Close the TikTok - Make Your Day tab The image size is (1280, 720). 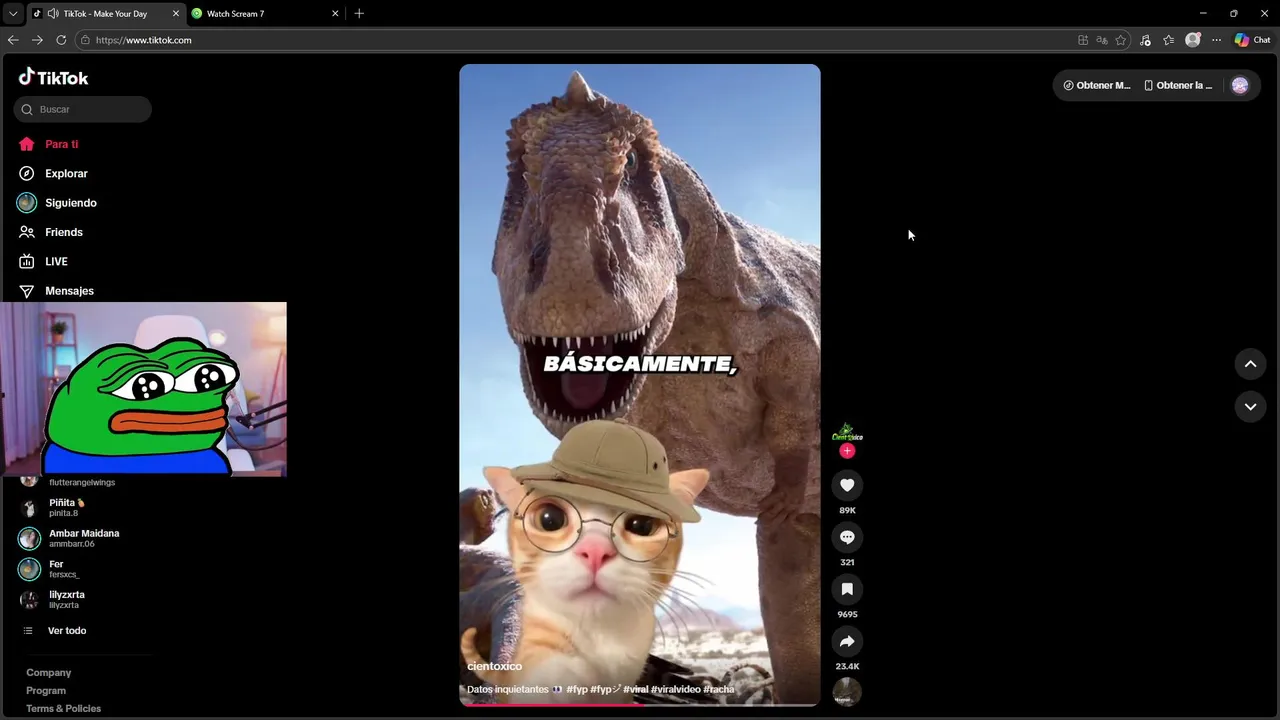(176, 14)
